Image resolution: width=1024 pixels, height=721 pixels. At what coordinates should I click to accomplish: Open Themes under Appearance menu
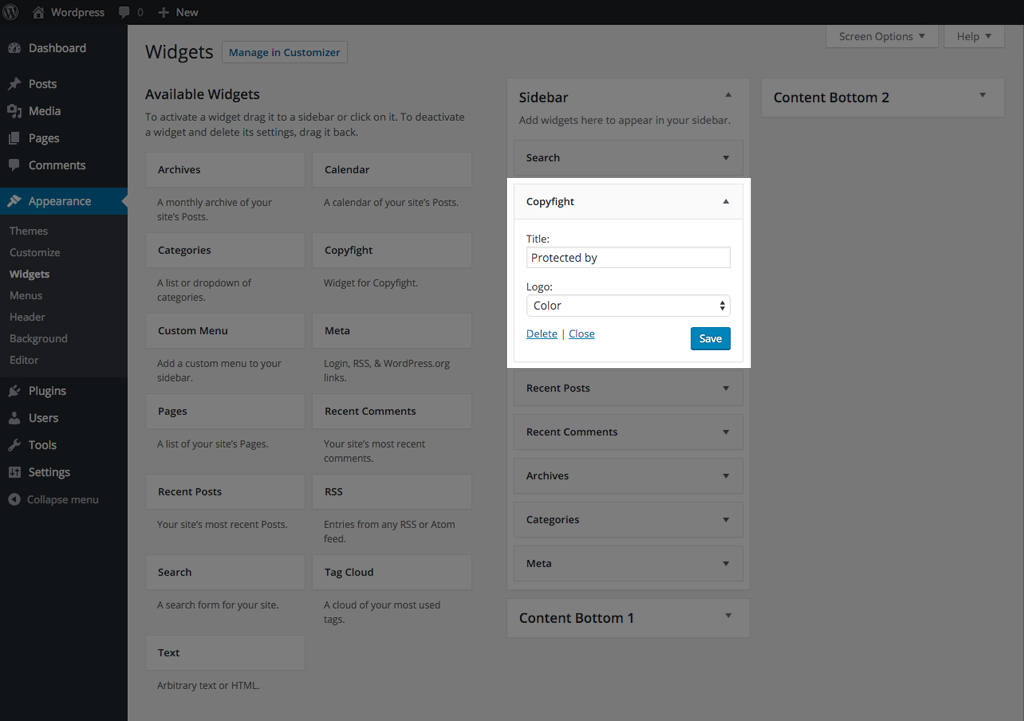point(29,231)
